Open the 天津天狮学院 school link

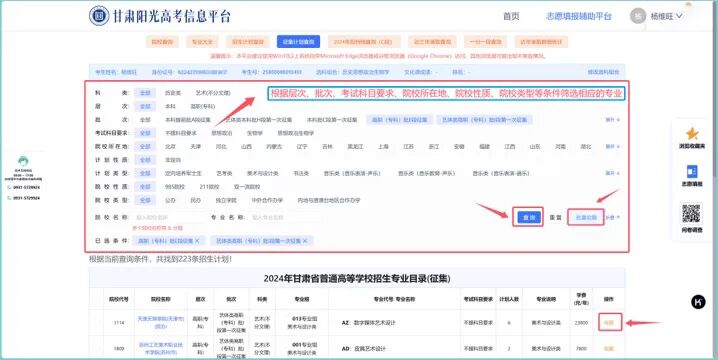tap(160, 322)
